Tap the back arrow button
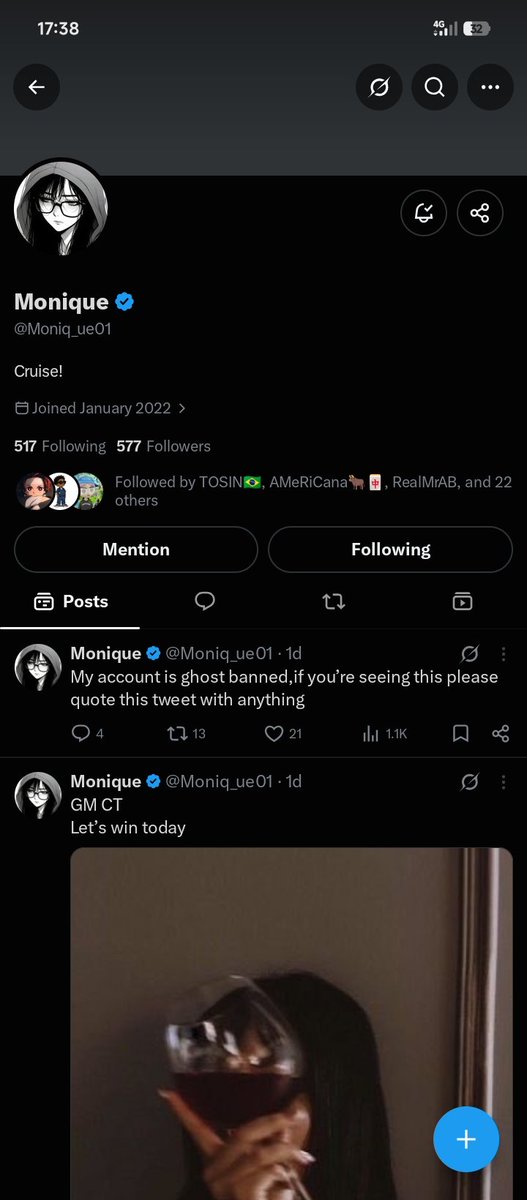This screenshot has height=1200, width=527. click(x=37, y=88)
